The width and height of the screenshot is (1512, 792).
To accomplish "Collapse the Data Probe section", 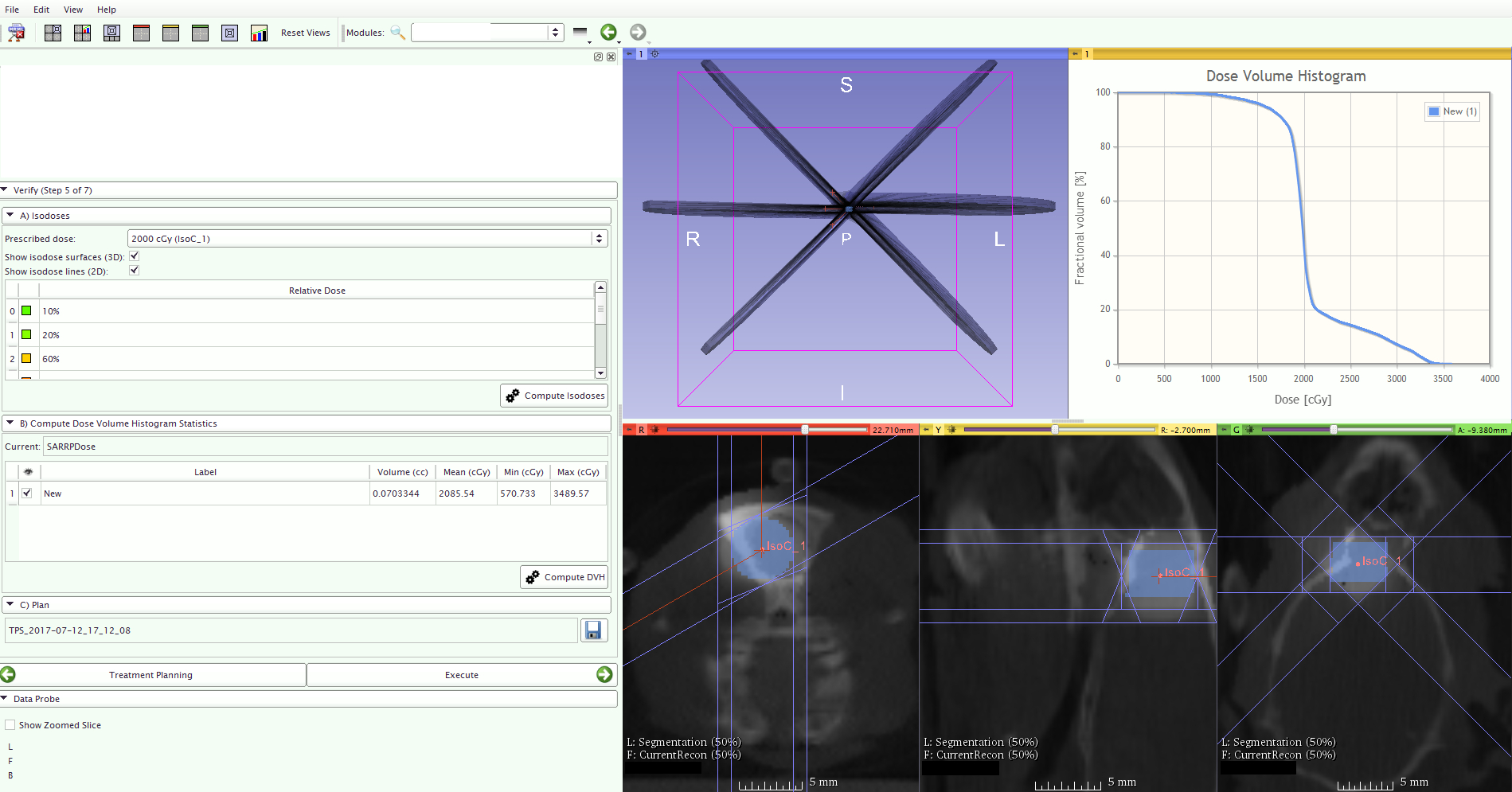I will [x=5, y=699].
